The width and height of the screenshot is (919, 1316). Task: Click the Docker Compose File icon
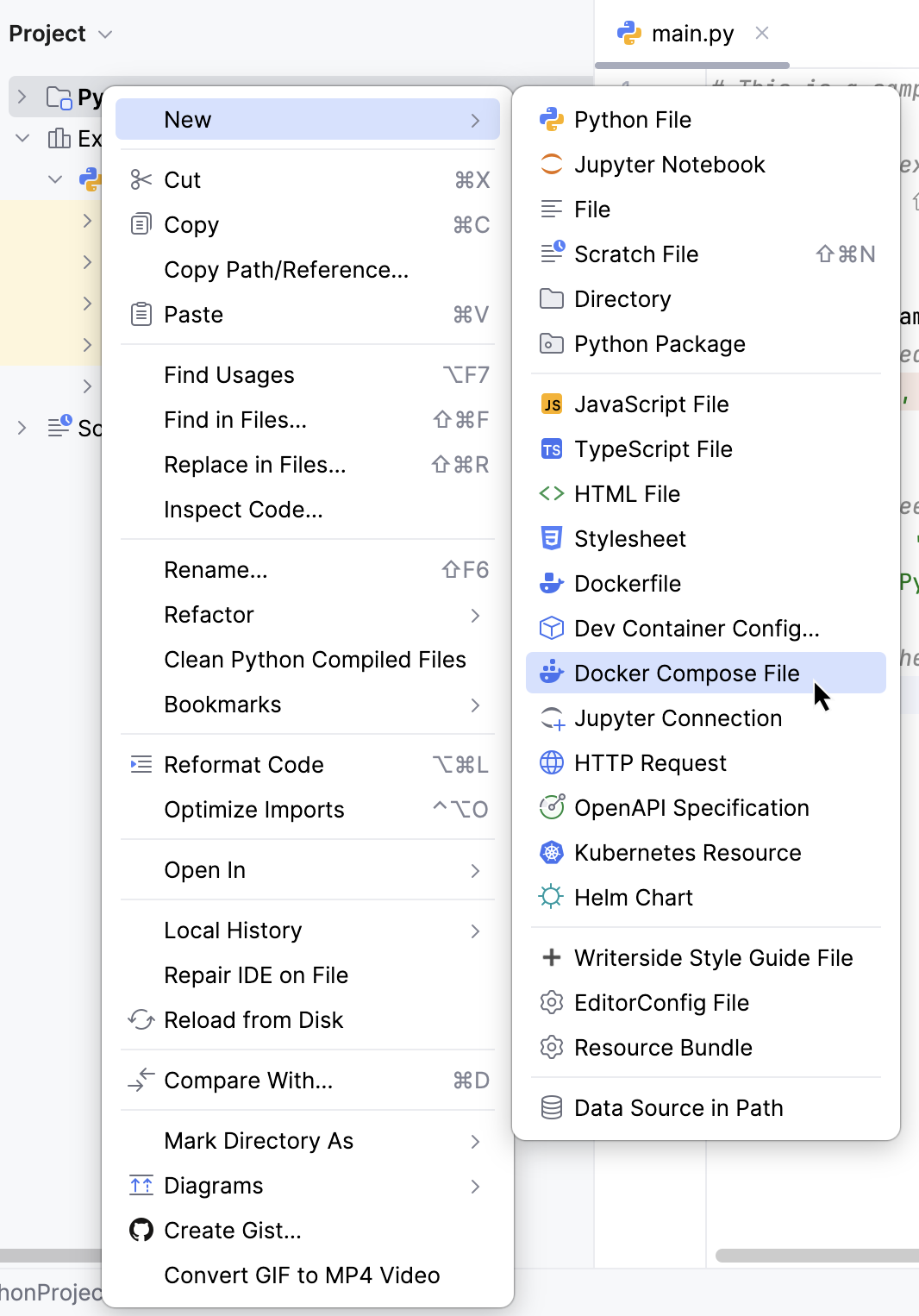coord(552,674)
